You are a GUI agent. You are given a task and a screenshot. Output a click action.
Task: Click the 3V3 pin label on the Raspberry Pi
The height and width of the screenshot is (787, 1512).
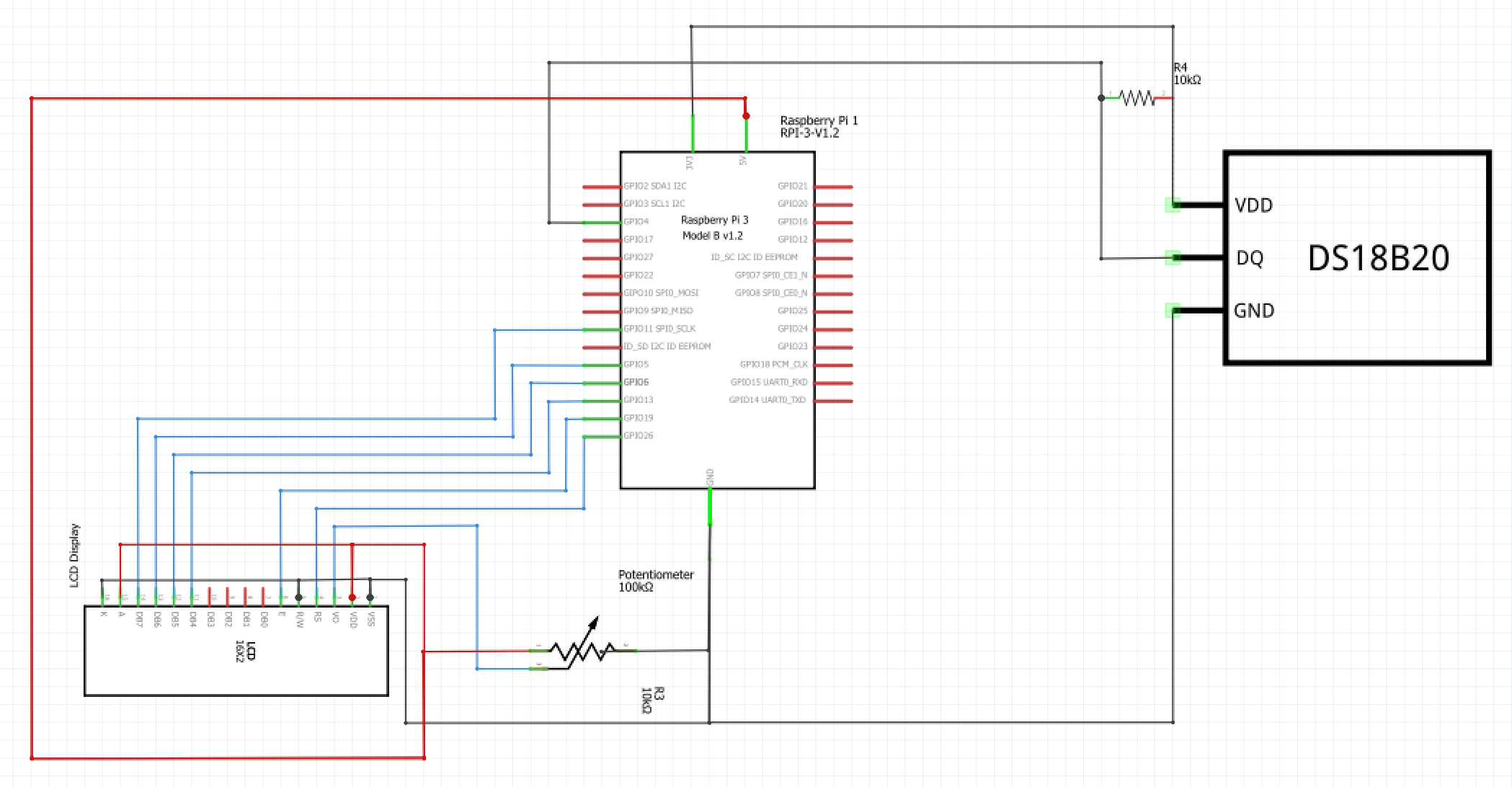tap(689, 163)
